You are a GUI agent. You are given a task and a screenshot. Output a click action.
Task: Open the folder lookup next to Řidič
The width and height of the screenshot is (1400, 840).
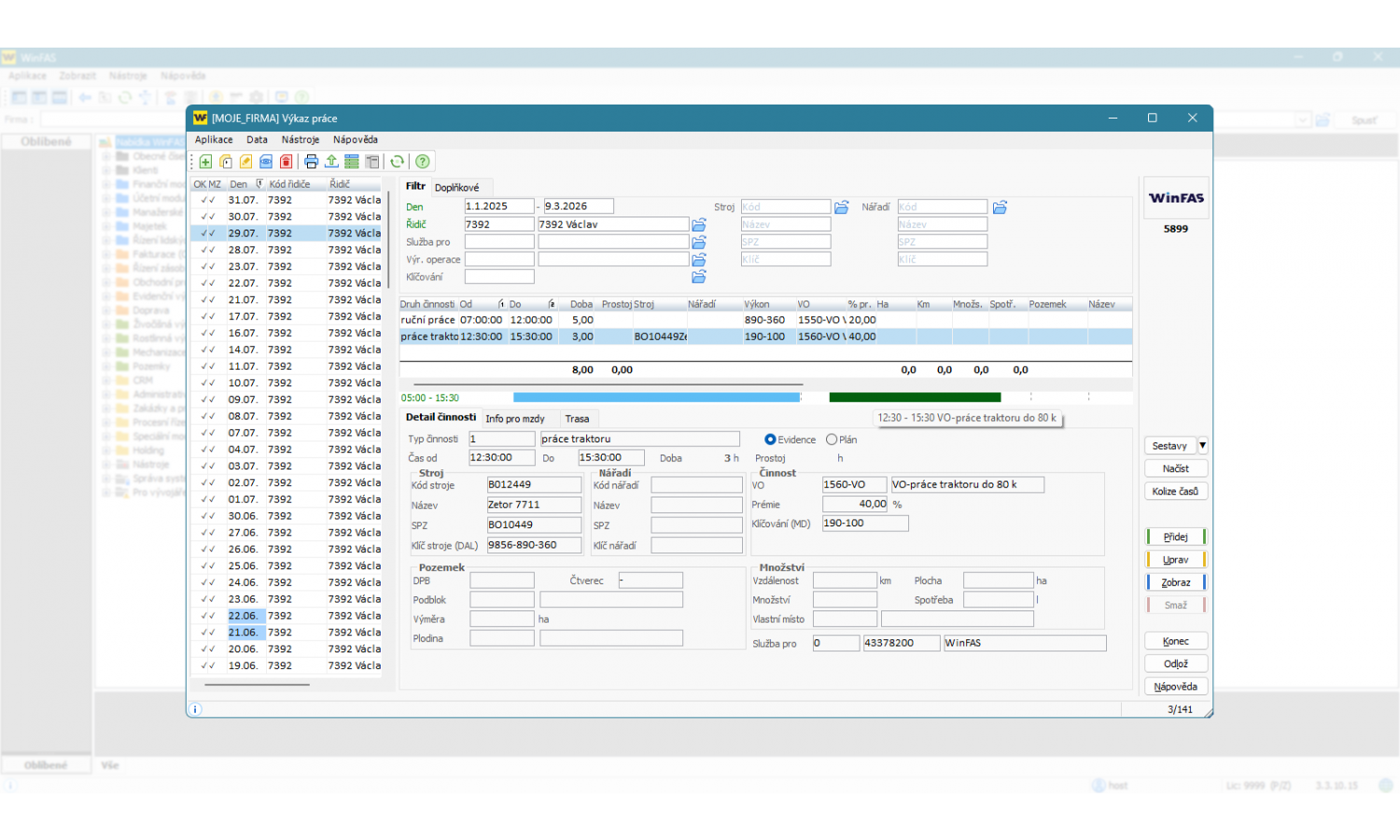(699, 225)
